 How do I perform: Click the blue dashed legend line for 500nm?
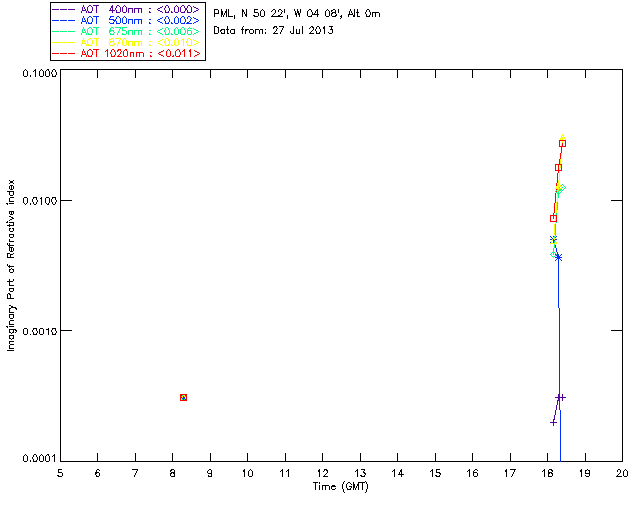click(x=64, y=20)
